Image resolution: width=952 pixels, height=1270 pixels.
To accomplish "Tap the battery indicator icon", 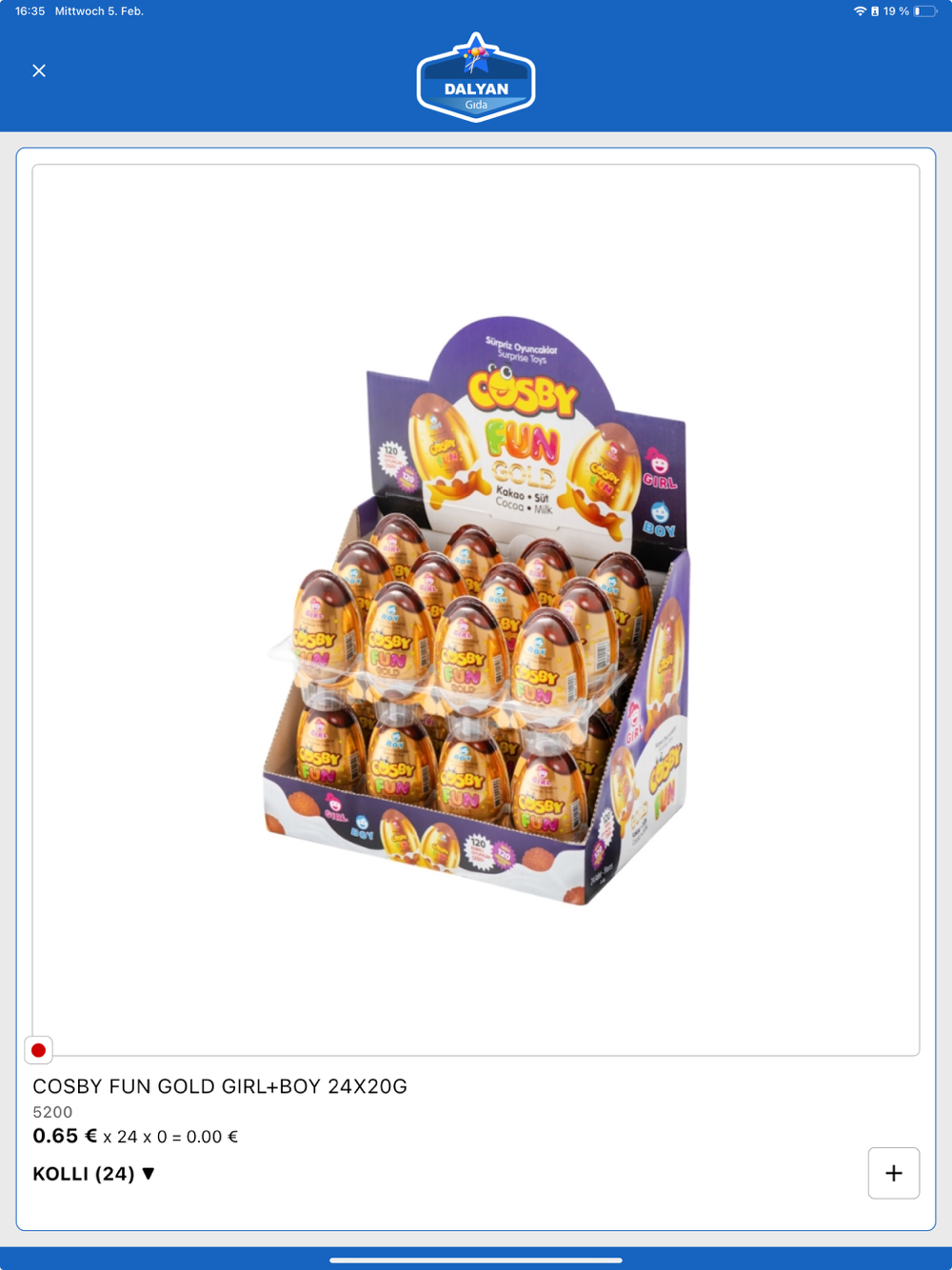I will [x=924, y=11].
